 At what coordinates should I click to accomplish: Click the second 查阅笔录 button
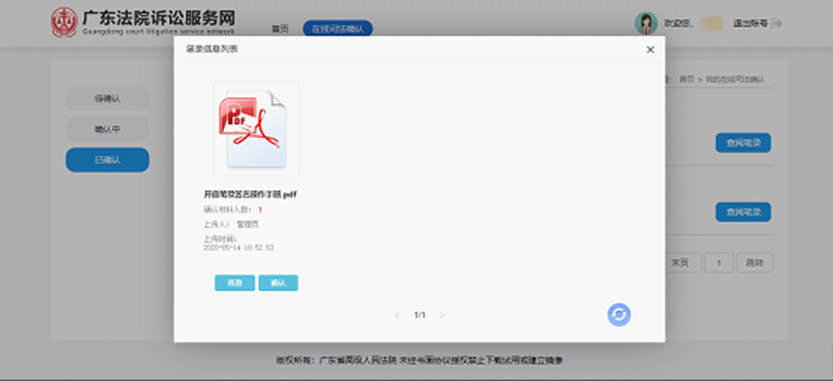click(x=743, y=212)
